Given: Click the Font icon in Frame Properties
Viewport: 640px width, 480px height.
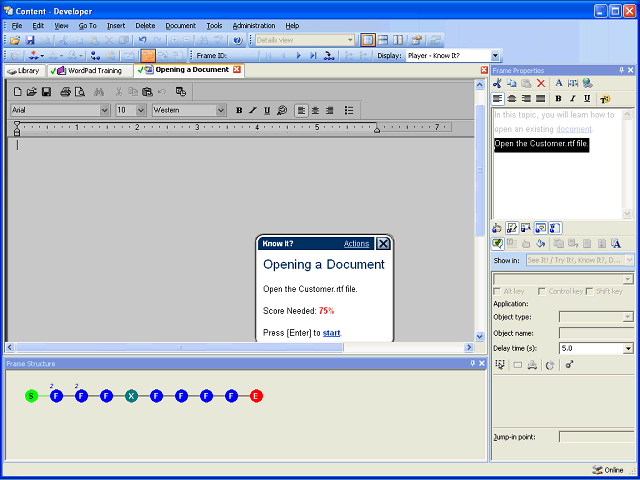Looking at the screenshot, I should click(x=559, y=83).
